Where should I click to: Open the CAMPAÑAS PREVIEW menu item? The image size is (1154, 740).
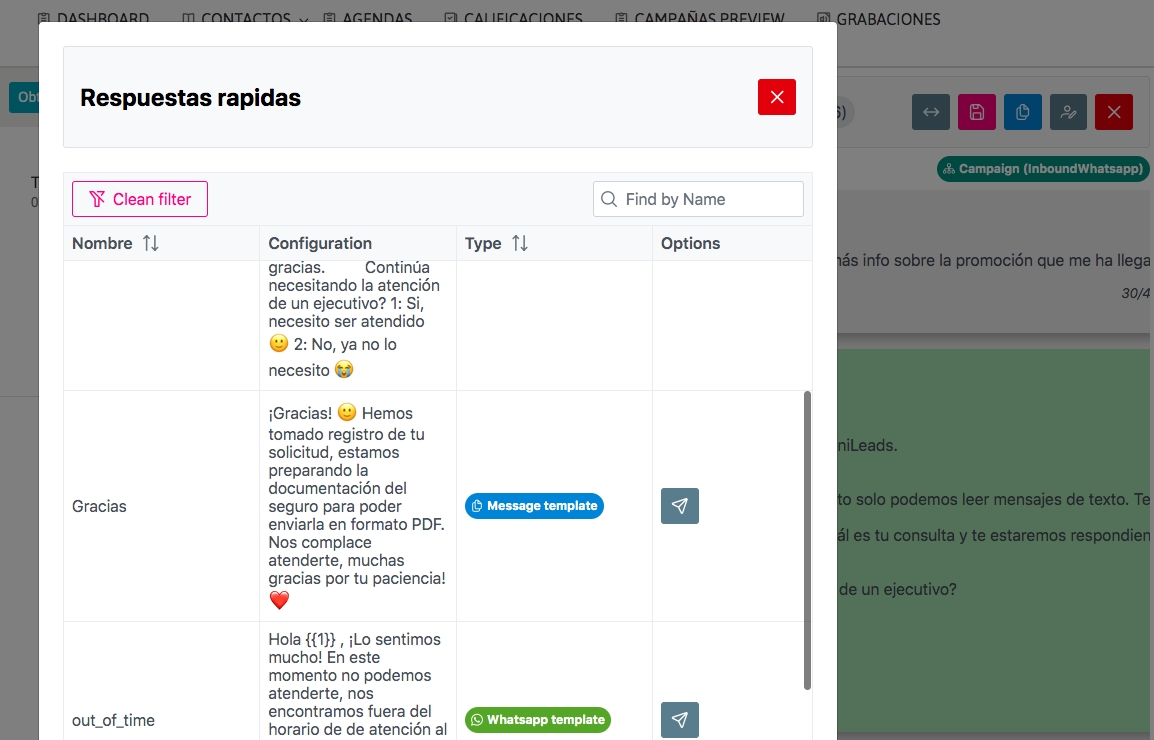coord(700,18)
